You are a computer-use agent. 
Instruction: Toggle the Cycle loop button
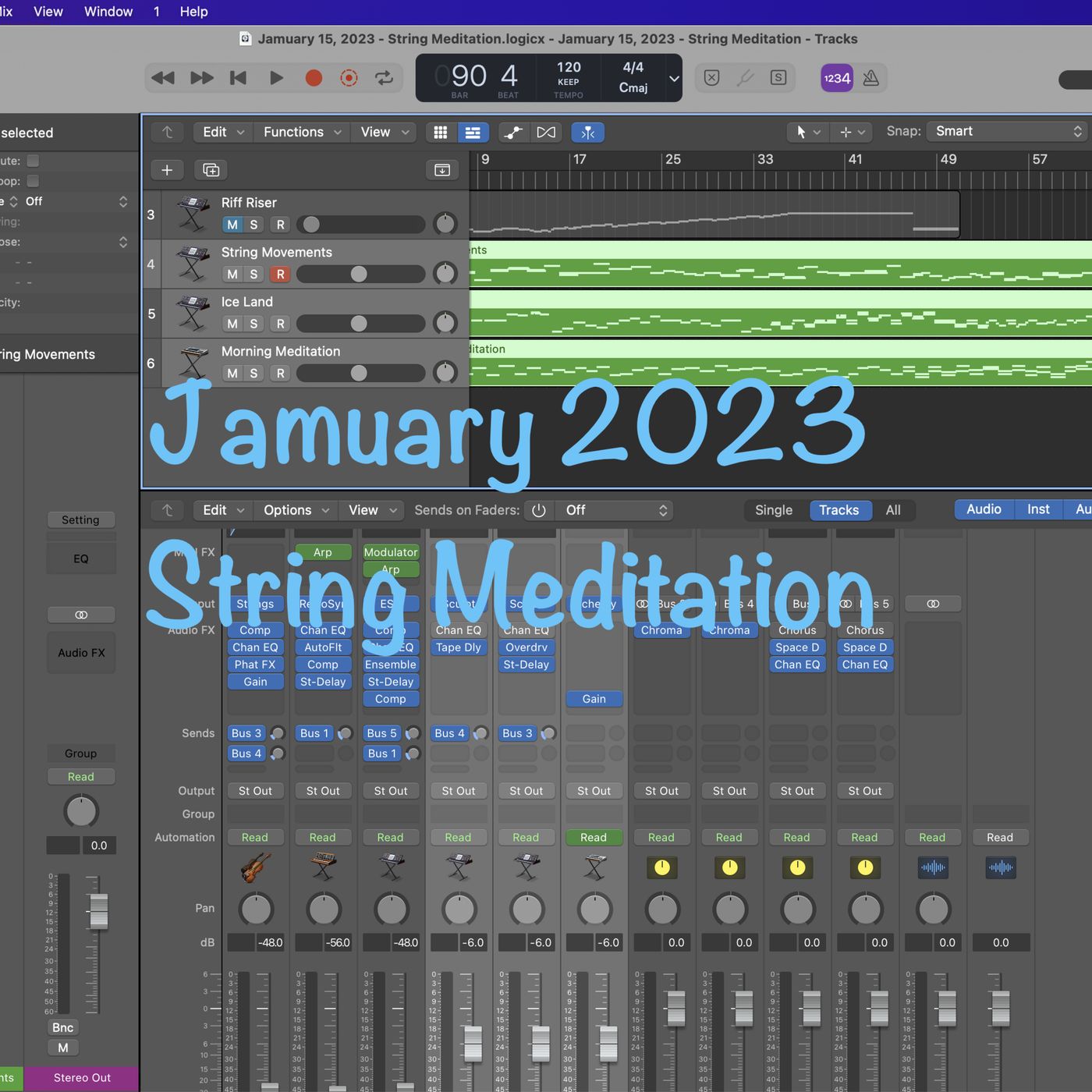pyautogui.click(x=384, y=78)
